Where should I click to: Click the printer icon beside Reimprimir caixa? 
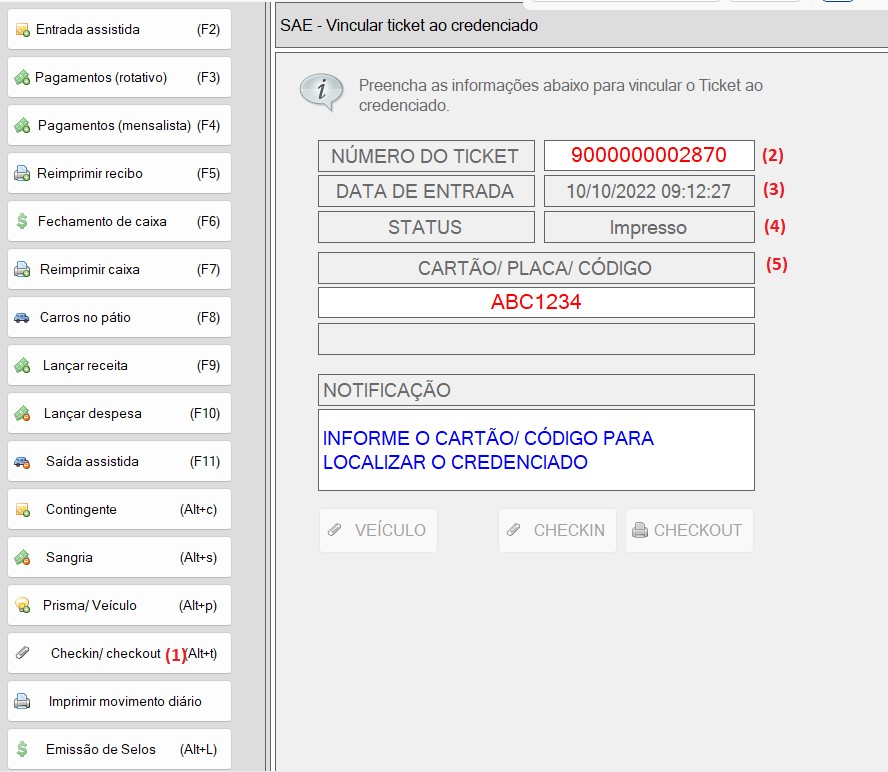coord(22,270)
